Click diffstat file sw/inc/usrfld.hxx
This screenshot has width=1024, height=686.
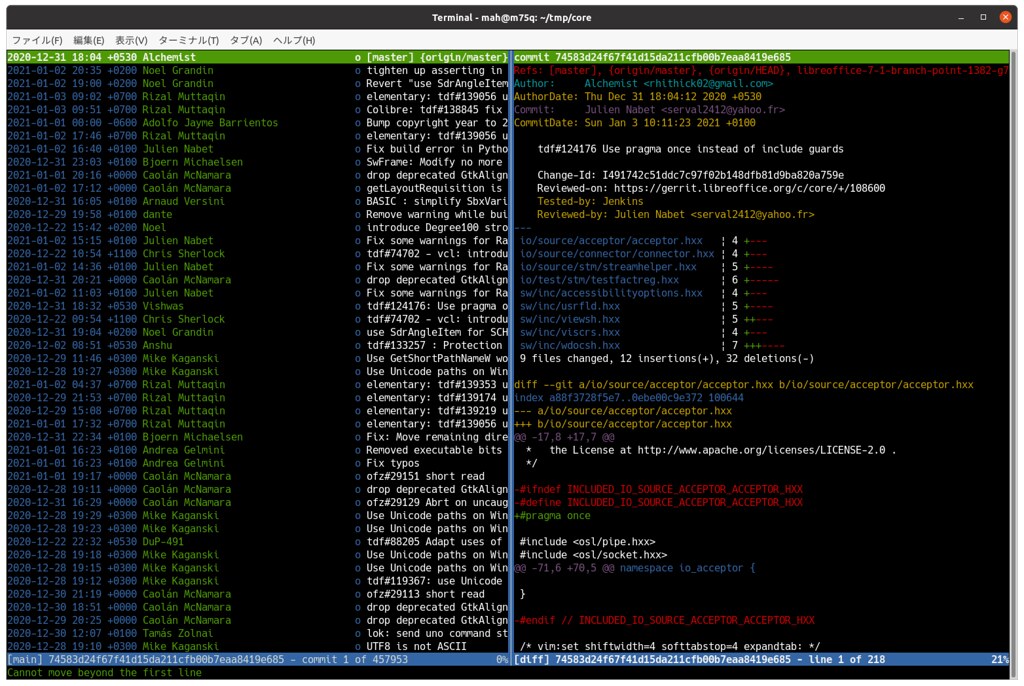click(x=570, y=306)
